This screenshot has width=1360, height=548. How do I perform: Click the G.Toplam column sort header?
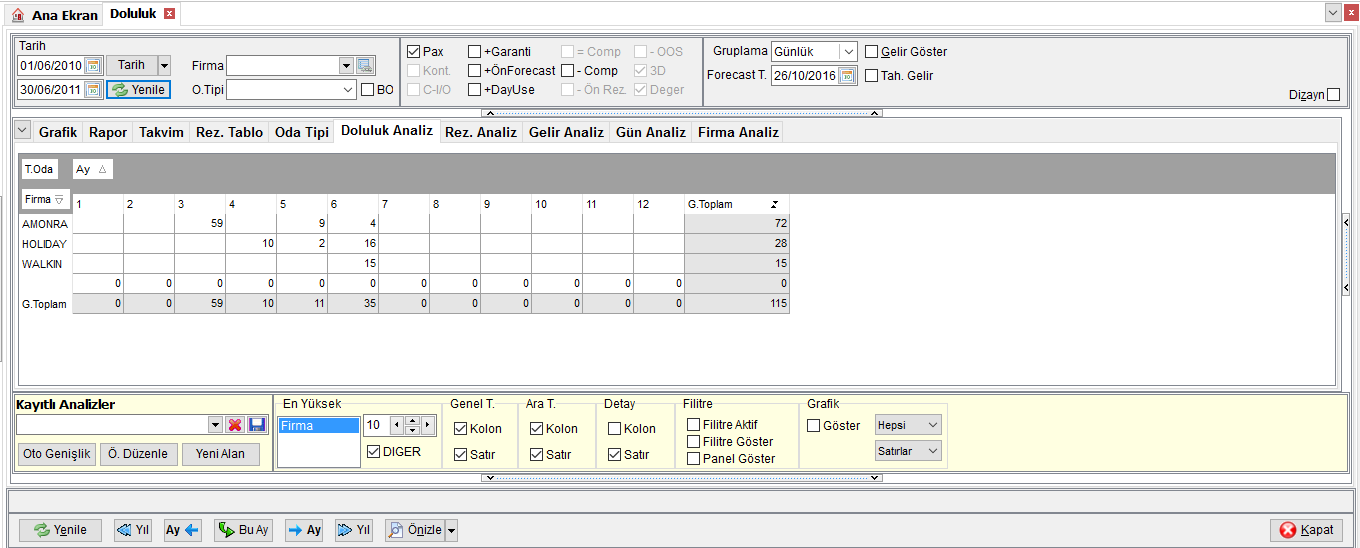(x=736, y=204)
